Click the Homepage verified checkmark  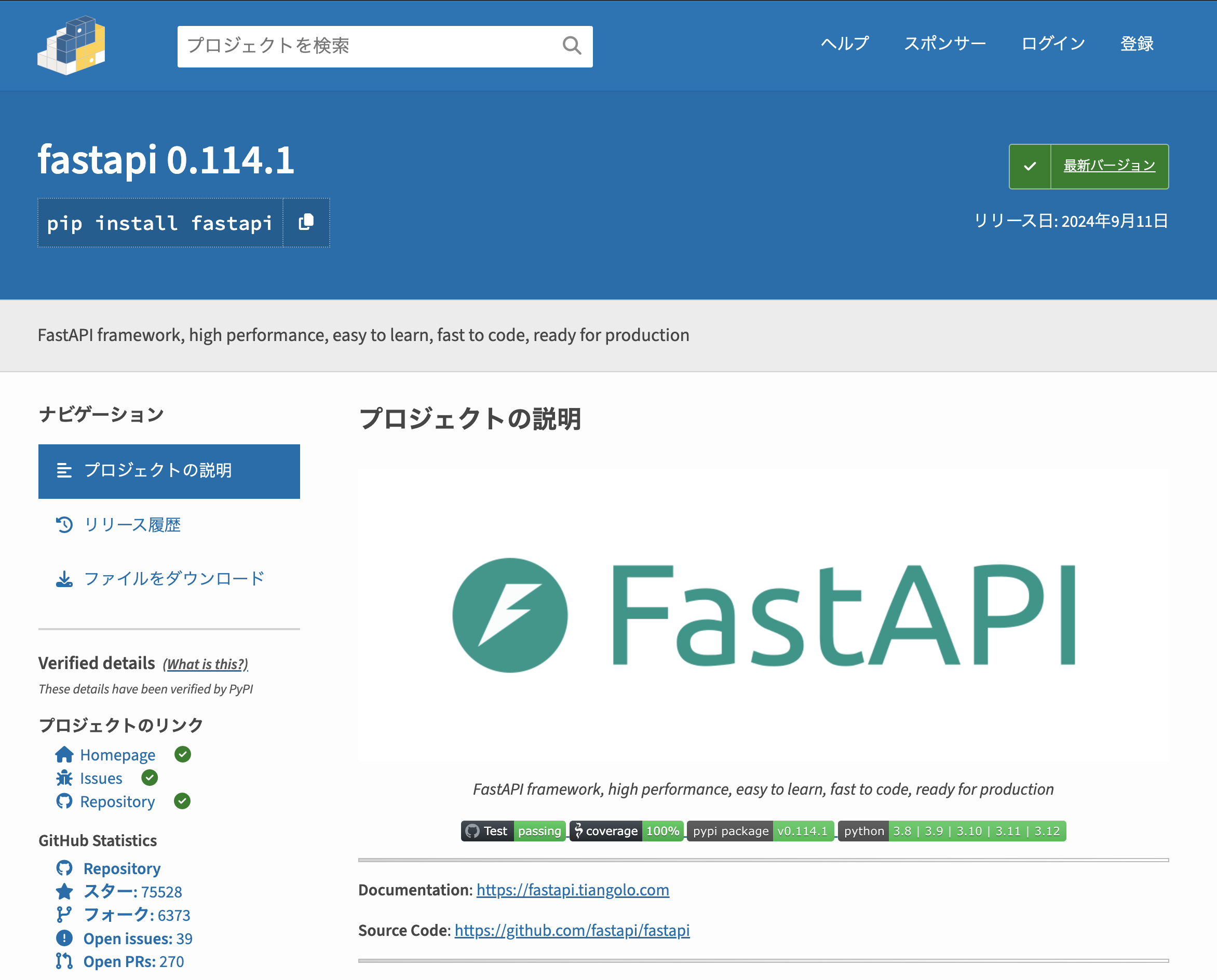tap(182, 754)
